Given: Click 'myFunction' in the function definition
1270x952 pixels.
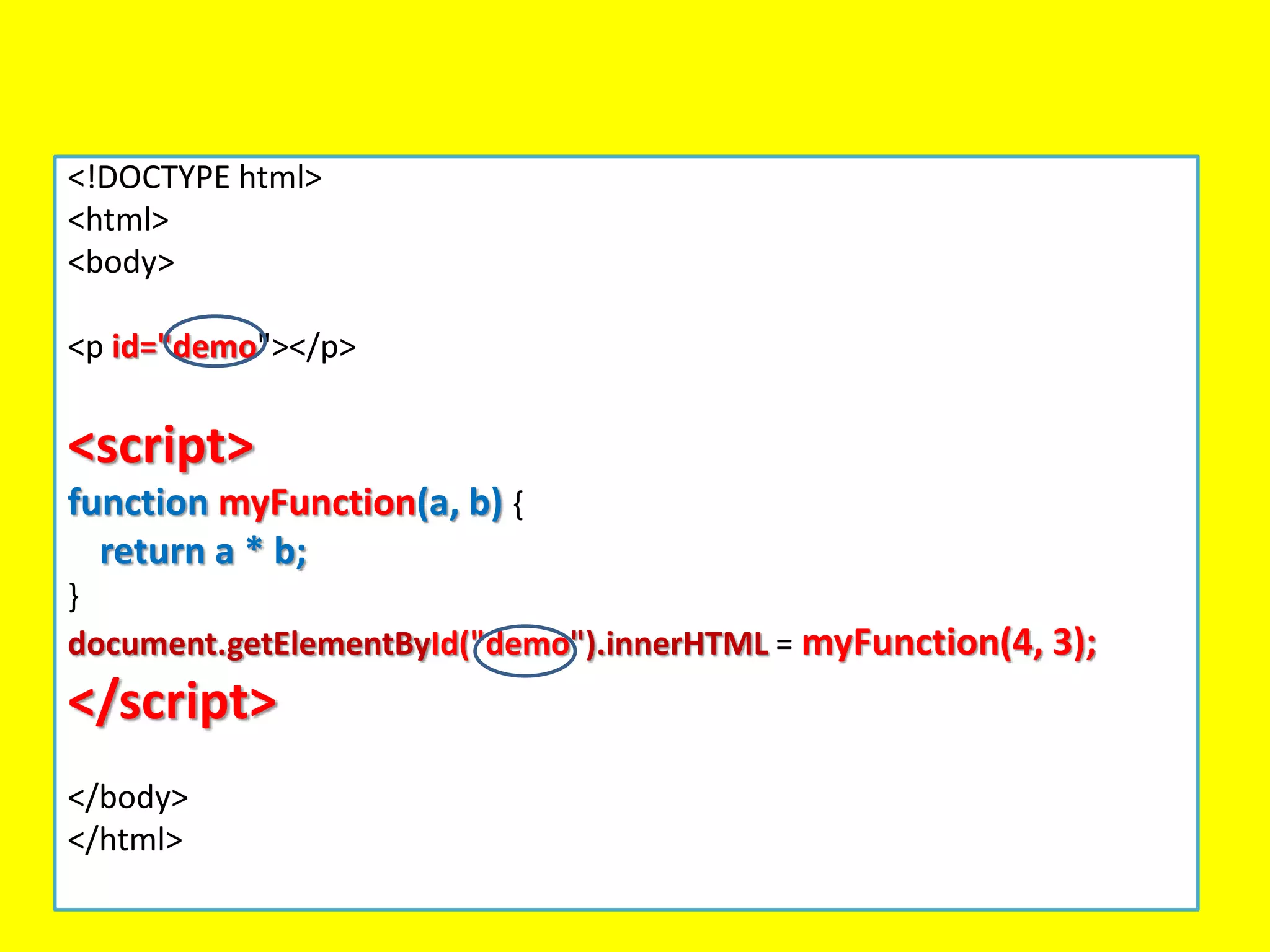Looking at the screenshot, I should [317, 503].
